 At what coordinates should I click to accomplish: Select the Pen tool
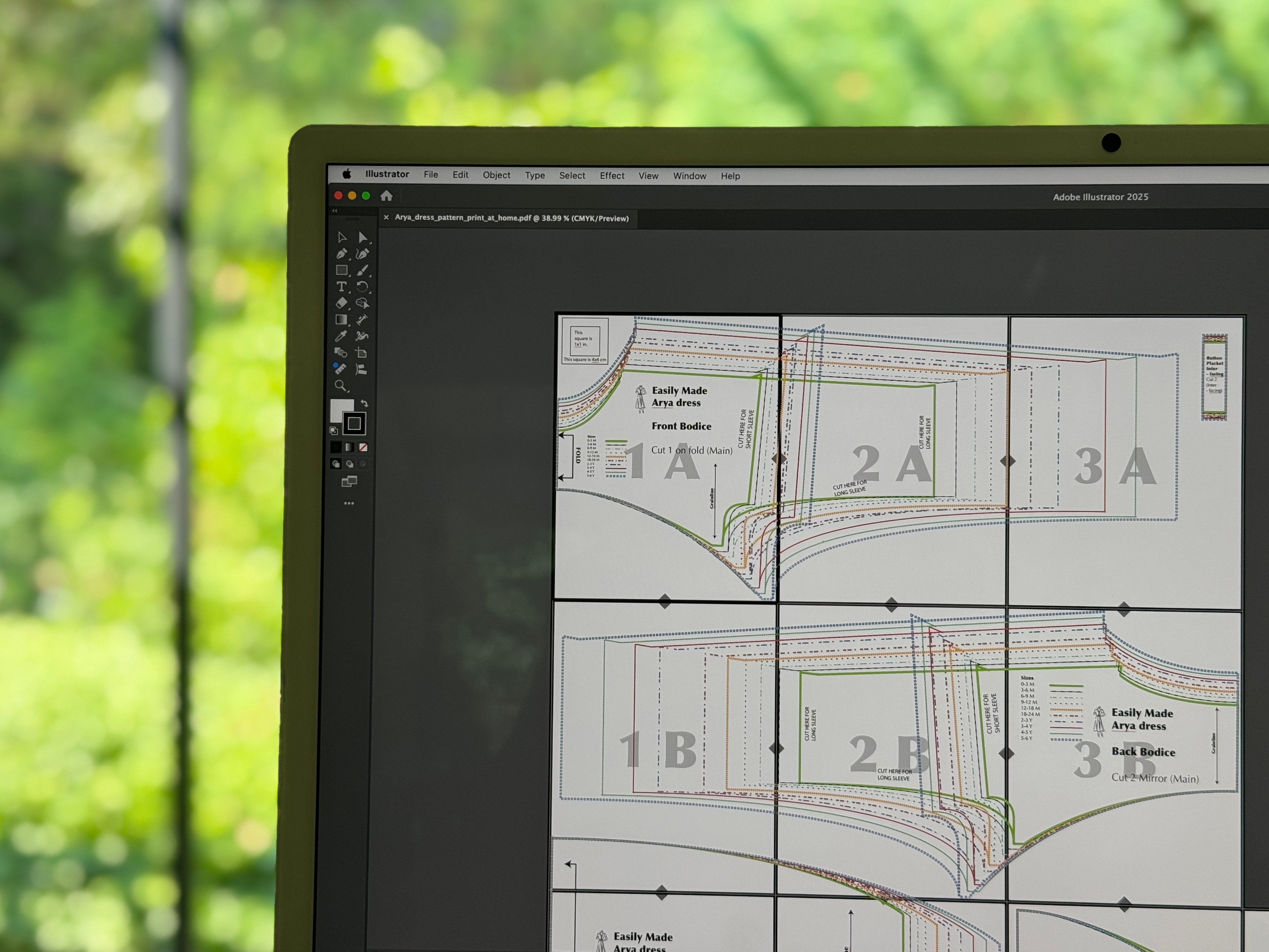tap(341, 254)
